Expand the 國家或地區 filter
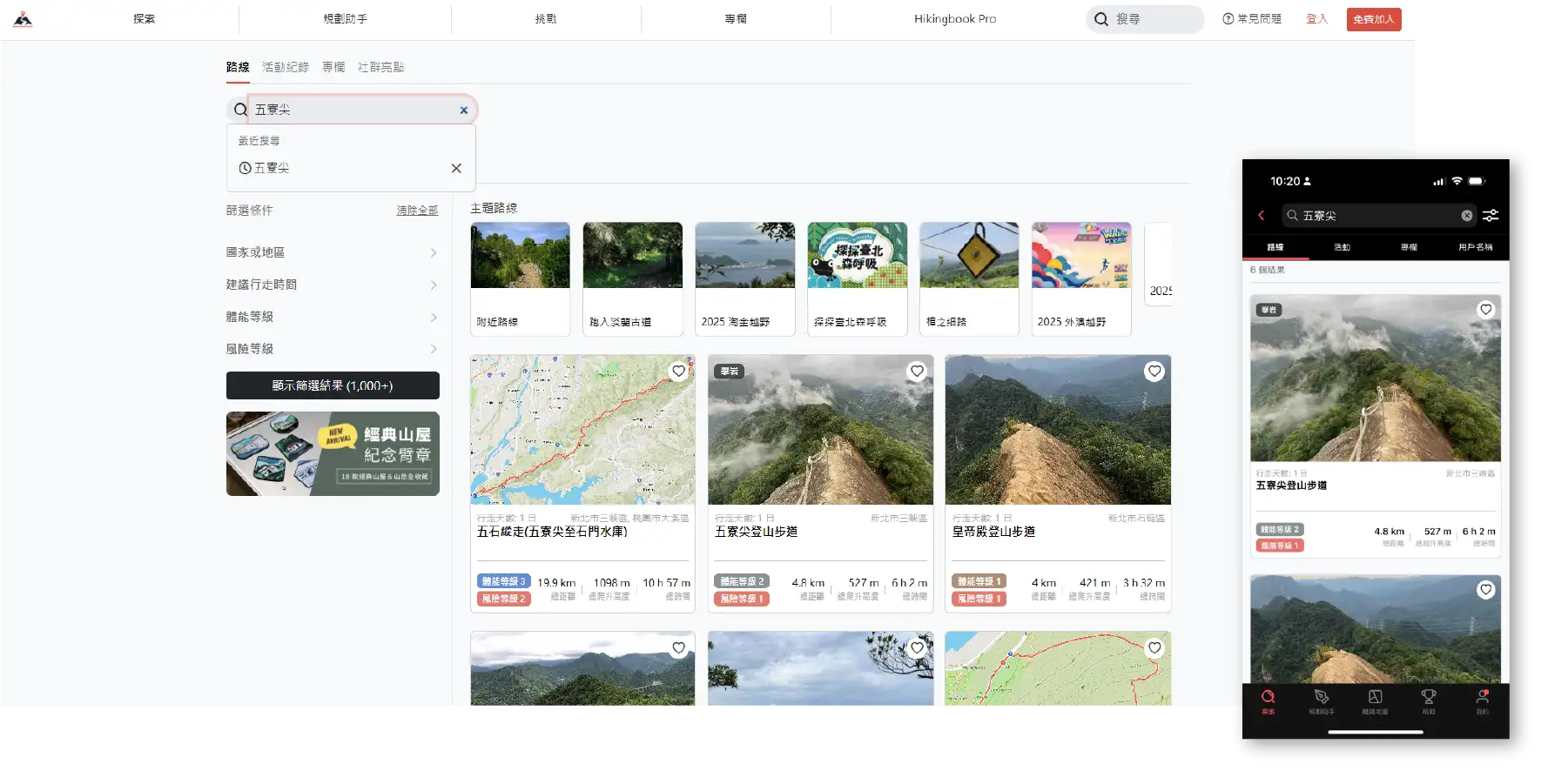 click(x=333, y=252)
